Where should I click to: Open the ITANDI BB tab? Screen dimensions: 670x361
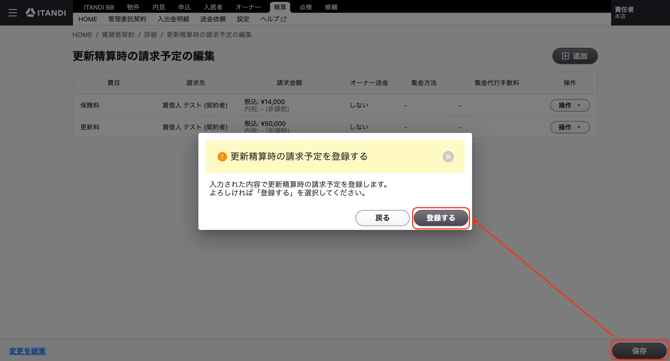pyautogui.click(x=99, y=7)
